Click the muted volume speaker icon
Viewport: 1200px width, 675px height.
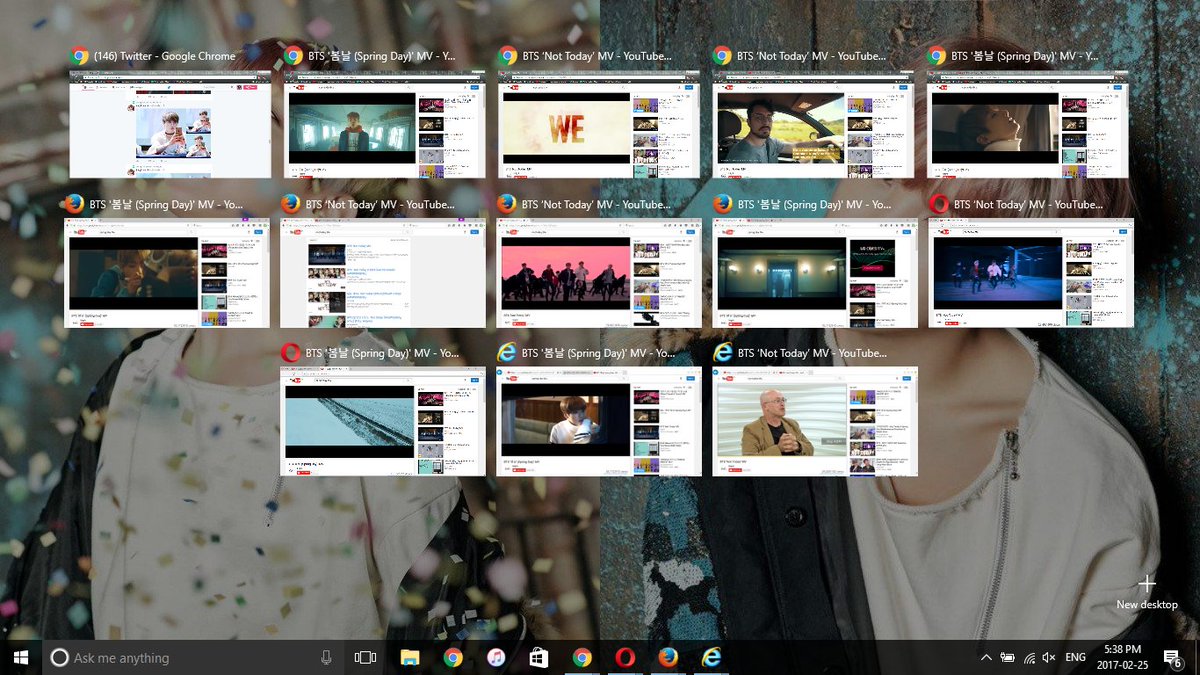pyautogui.click(x=1049, y=657)
